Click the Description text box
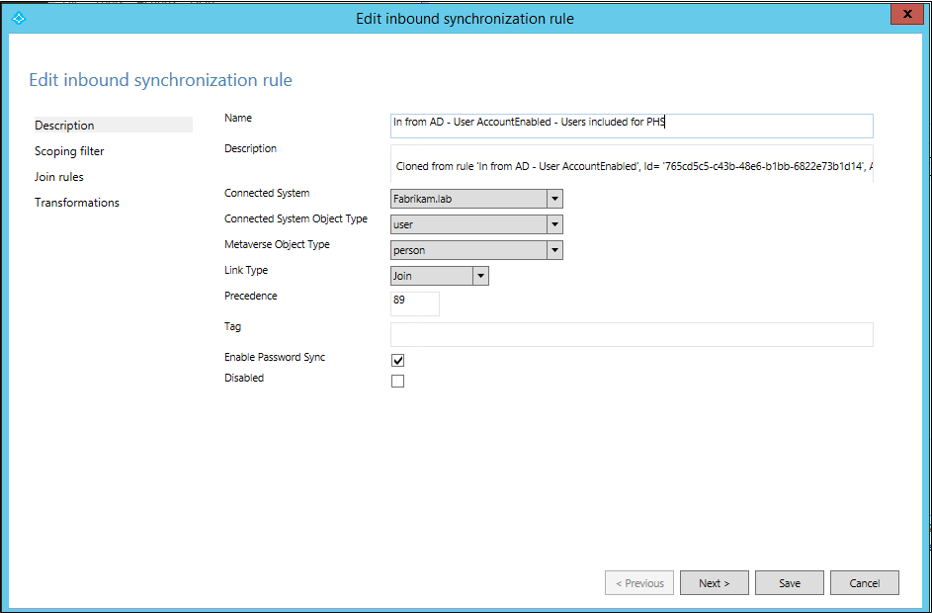932x613 pixels. tap(631, 165)
